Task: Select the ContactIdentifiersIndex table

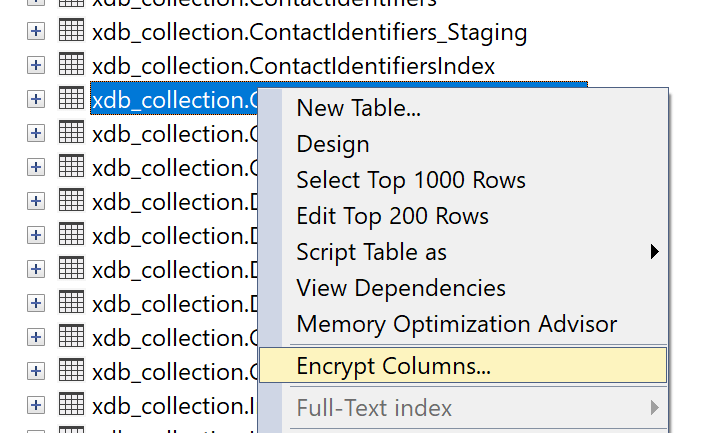Action: [292, 66]
